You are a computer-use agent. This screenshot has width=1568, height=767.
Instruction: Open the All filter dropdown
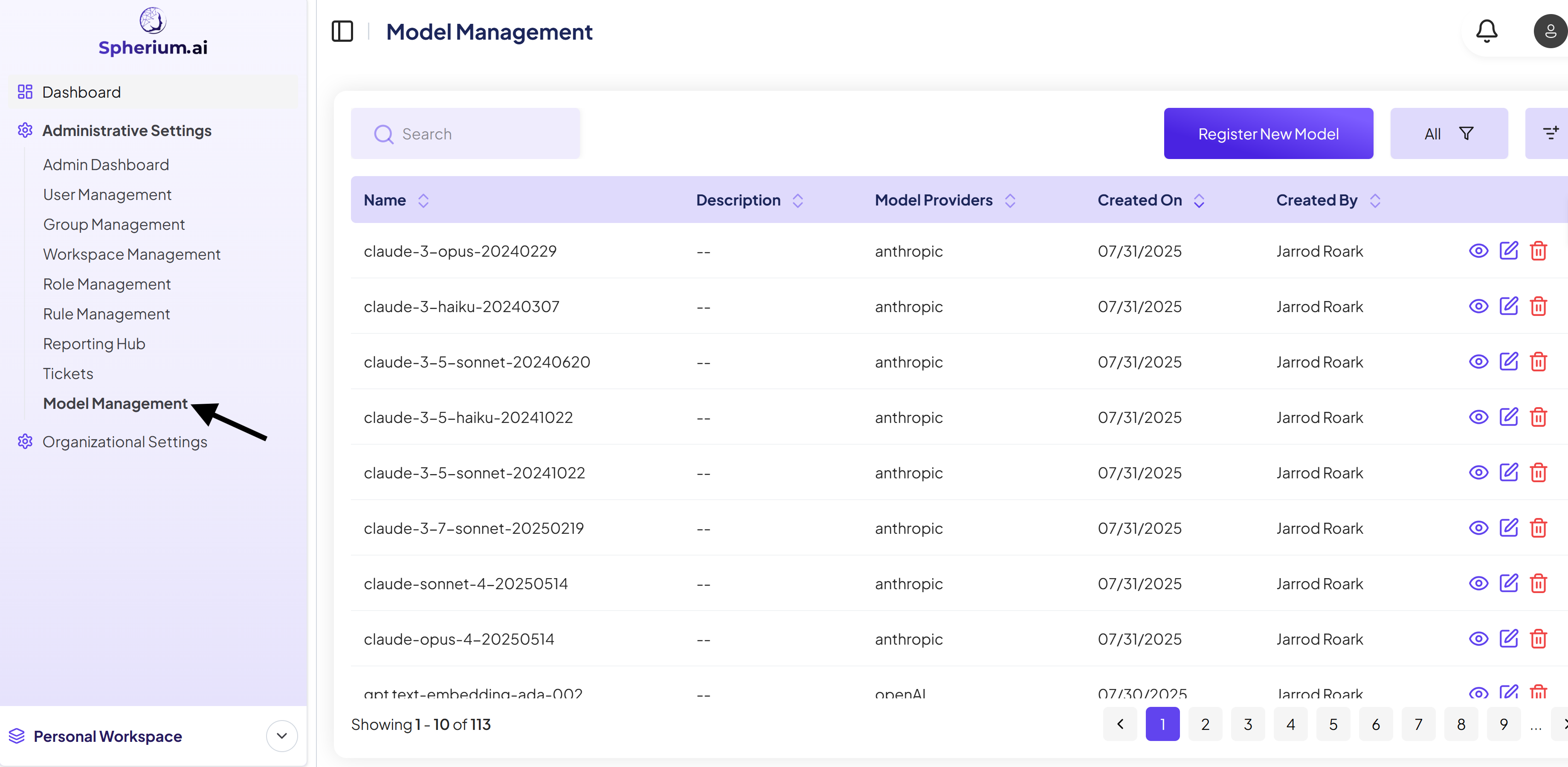tap(1449, 133)
